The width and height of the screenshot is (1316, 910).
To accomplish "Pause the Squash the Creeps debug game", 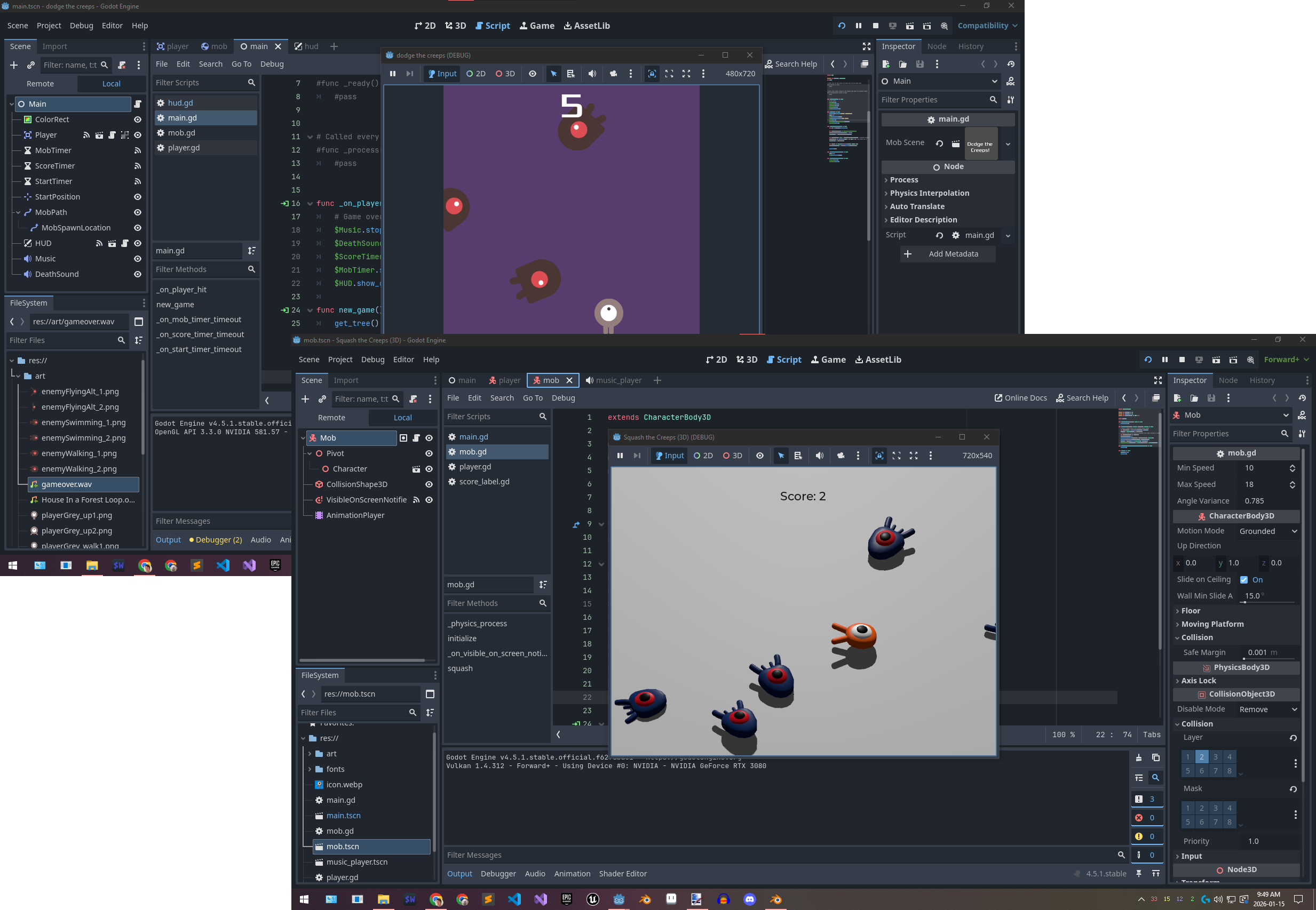I will click(620, 456).
